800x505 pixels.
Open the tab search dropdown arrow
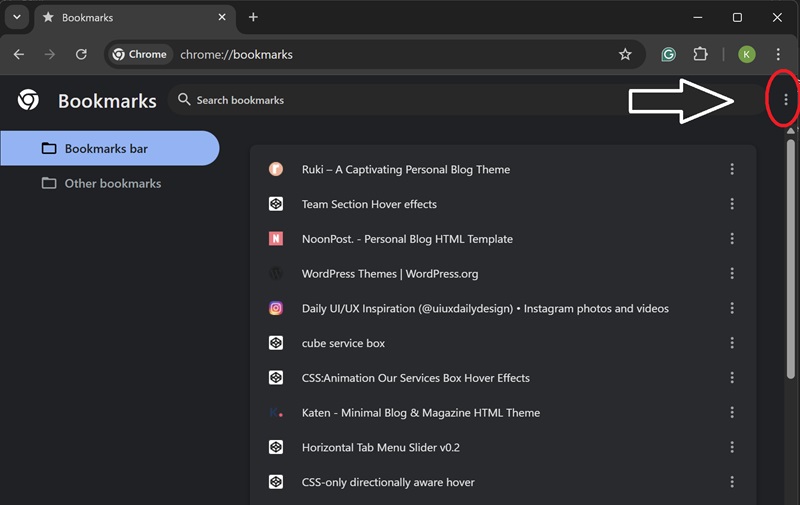pos(17,17)
